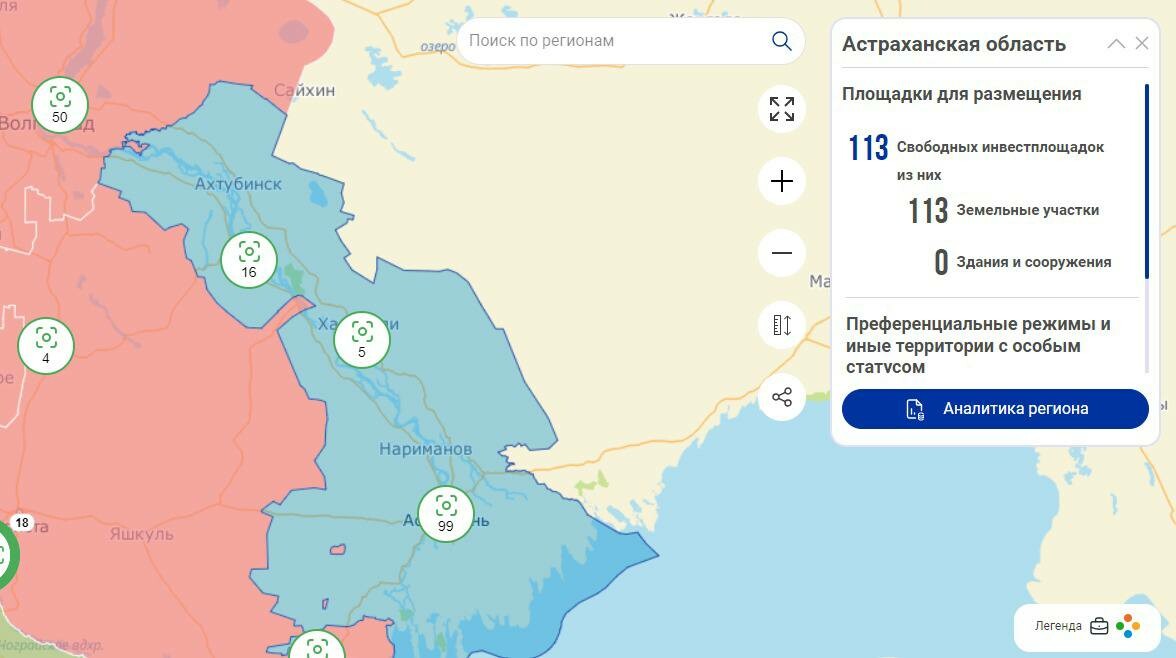Select the cluster marker with 99 sites
This screenshot has width=1176, height=658.
(x=446, y=514)
